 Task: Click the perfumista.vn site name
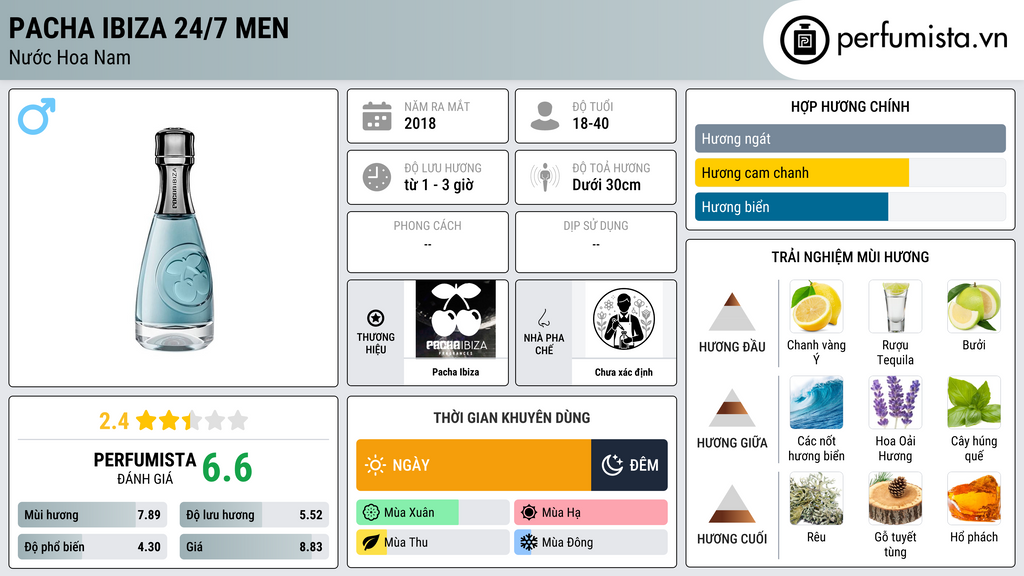click(922, 39)
